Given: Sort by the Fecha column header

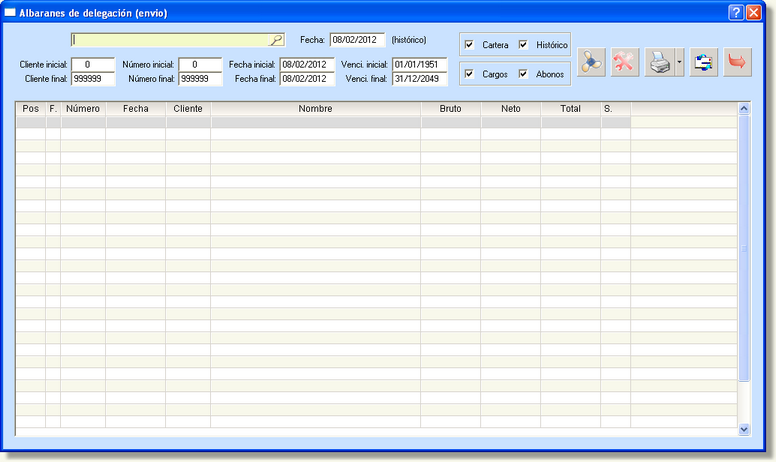Looking at the screenshot, I should click(x=136, y=109).
